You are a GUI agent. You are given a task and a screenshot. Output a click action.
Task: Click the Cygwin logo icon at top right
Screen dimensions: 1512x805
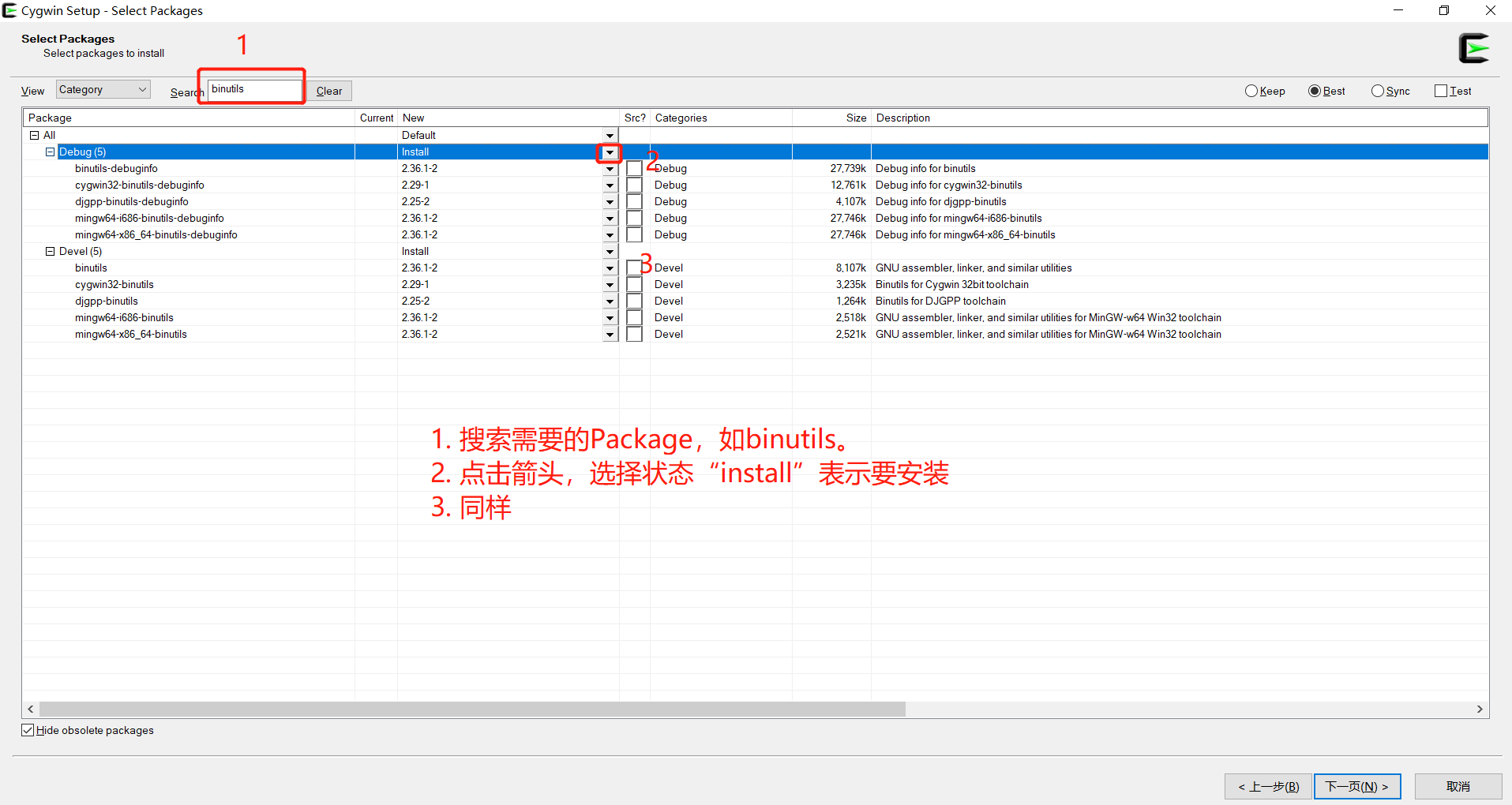tap(1473, 48)
